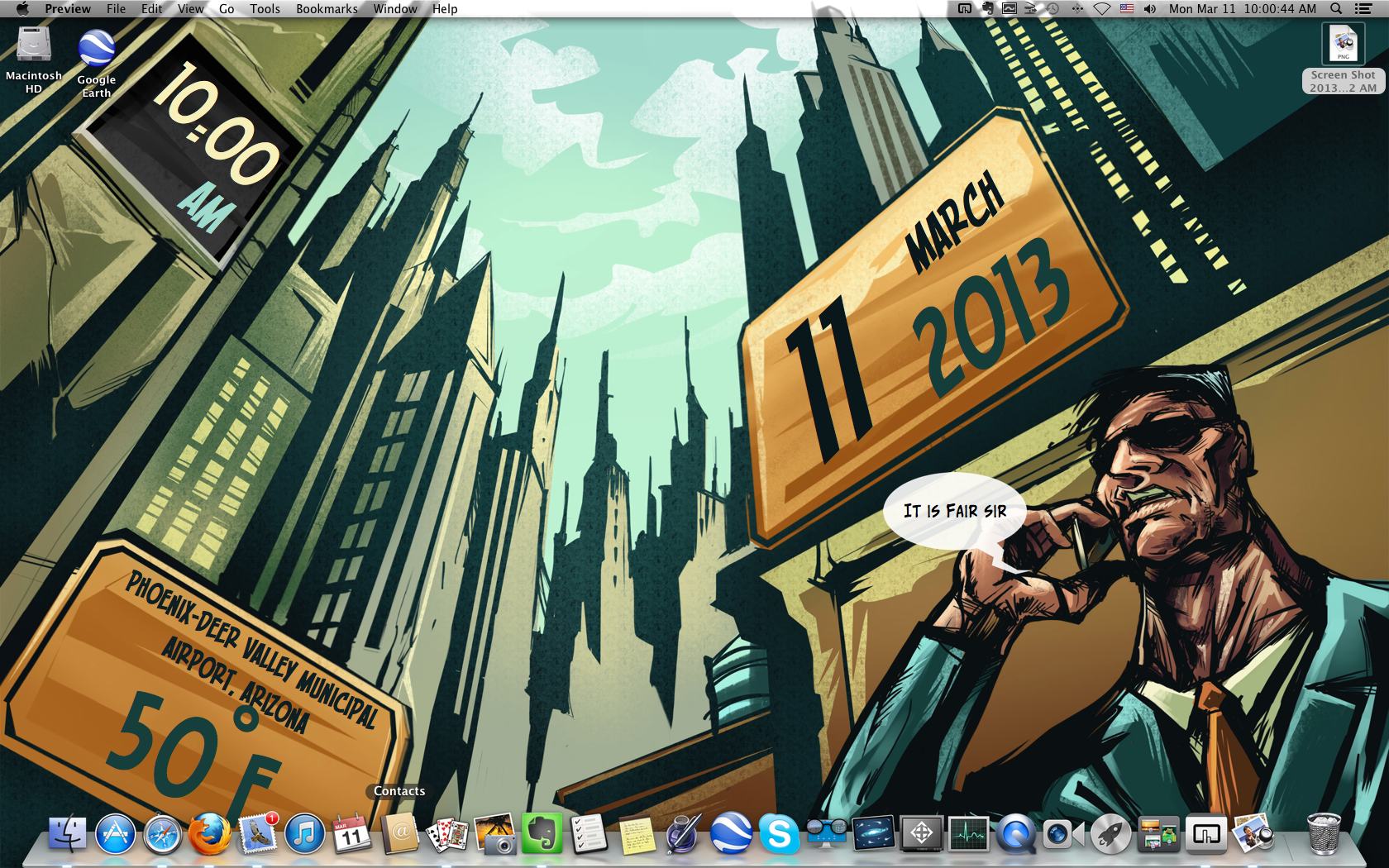The image size is (1389, 868).
Task: Open the Edit menu
Action: (x=151, y=8)
